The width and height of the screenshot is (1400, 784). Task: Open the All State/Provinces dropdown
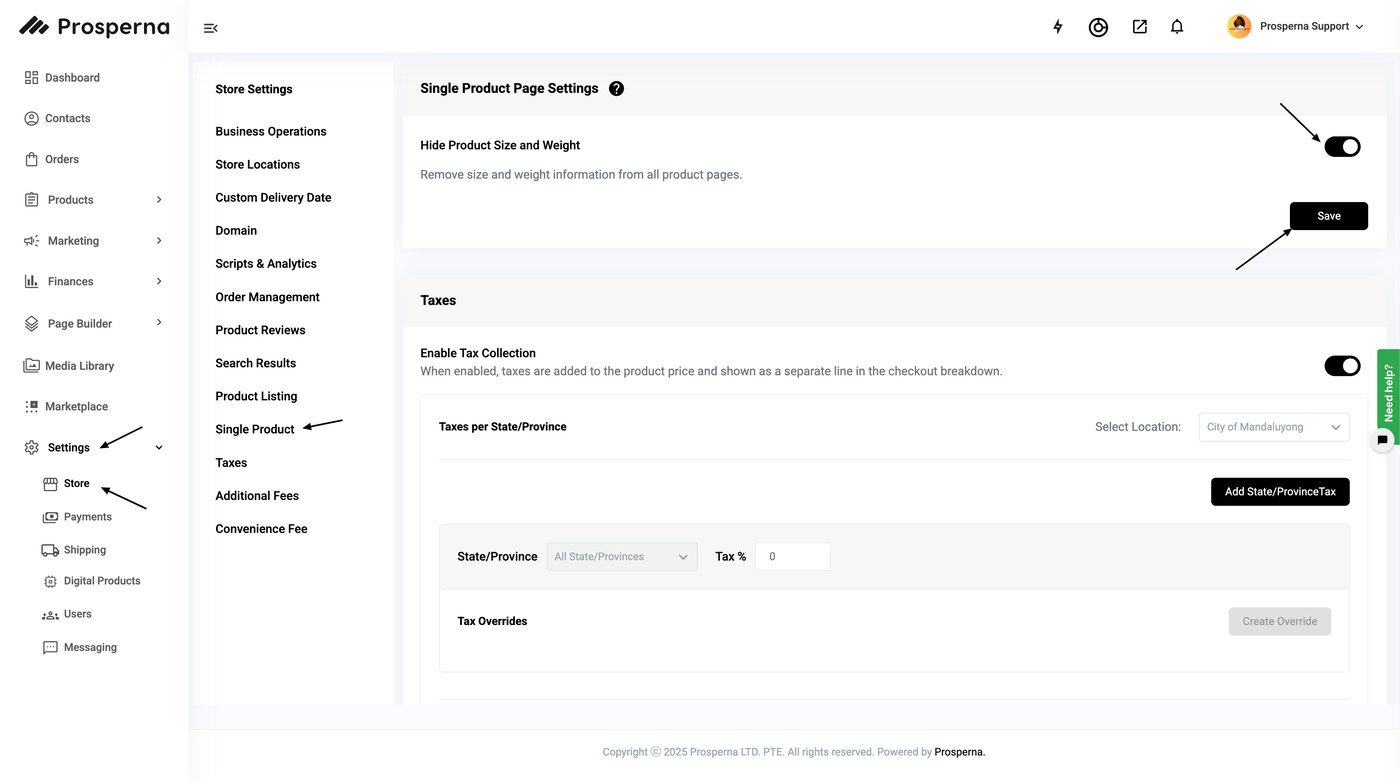pos(621,557)
